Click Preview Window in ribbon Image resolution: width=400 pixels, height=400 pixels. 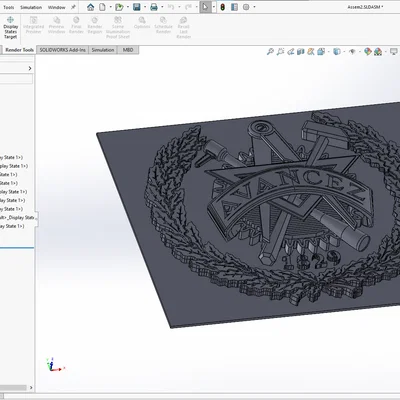[56, 25]
